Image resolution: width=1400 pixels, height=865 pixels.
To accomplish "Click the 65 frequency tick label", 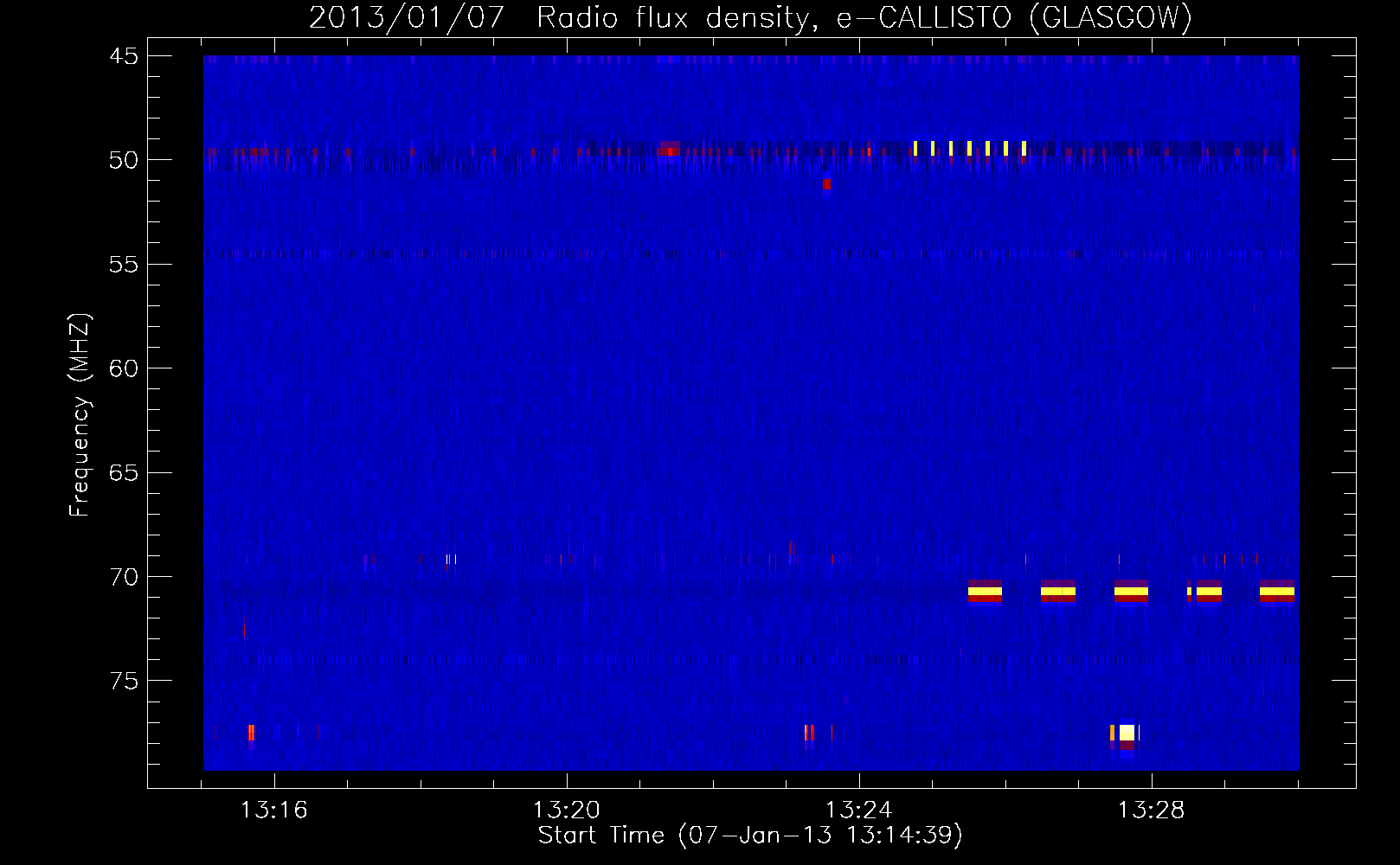I will coord(124,473).
